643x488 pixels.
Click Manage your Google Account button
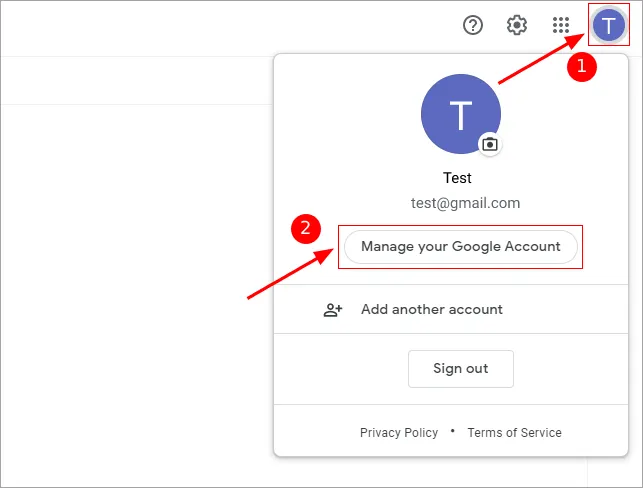(x=461, y=247)
